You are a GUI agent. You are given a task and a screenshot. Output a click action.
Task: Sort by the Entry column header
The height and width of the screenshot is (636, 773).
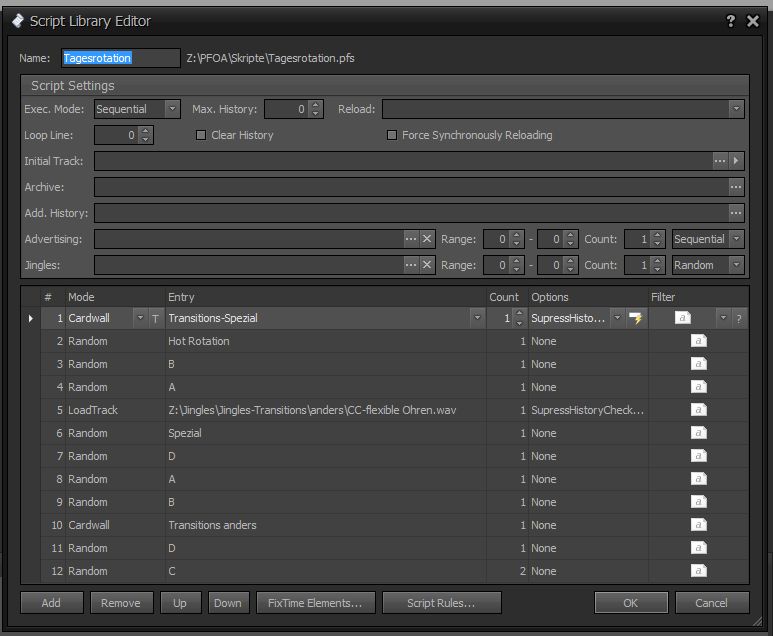(x=325, y=297)
